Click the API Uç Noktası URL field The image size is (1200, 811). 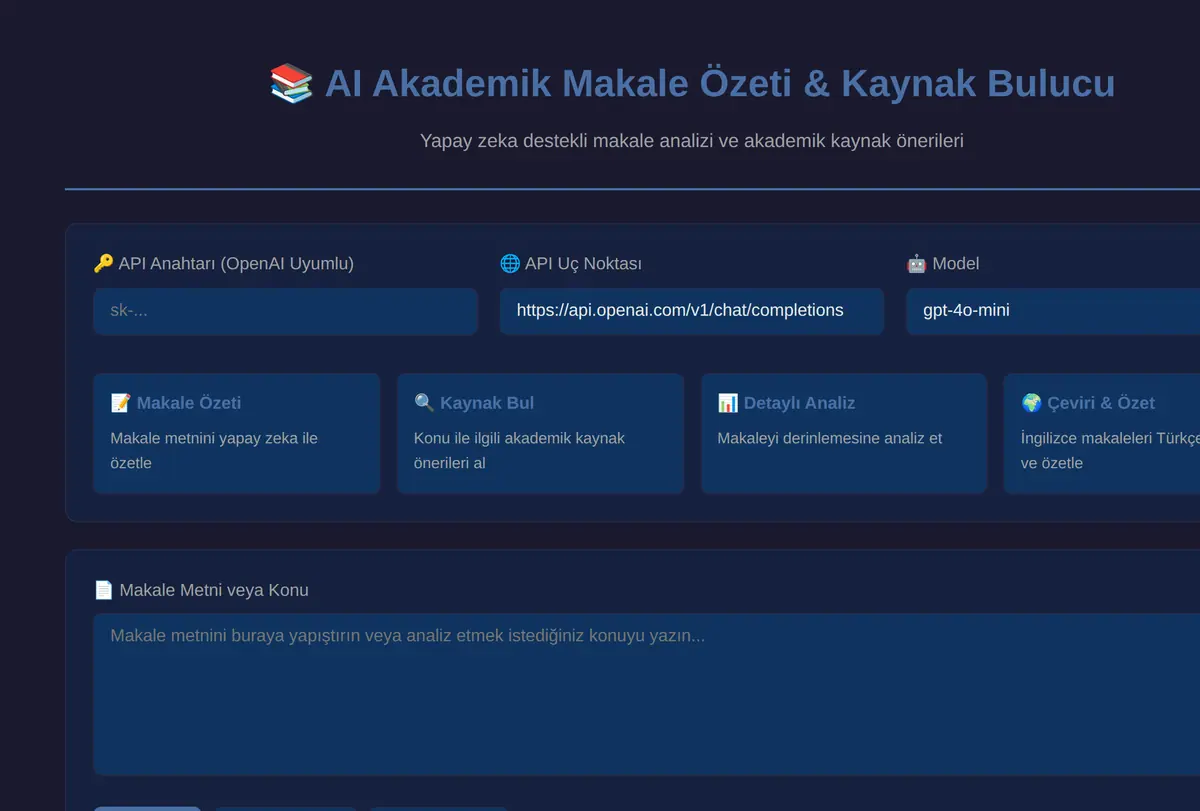pyautogui.click(x=692, y=311)
